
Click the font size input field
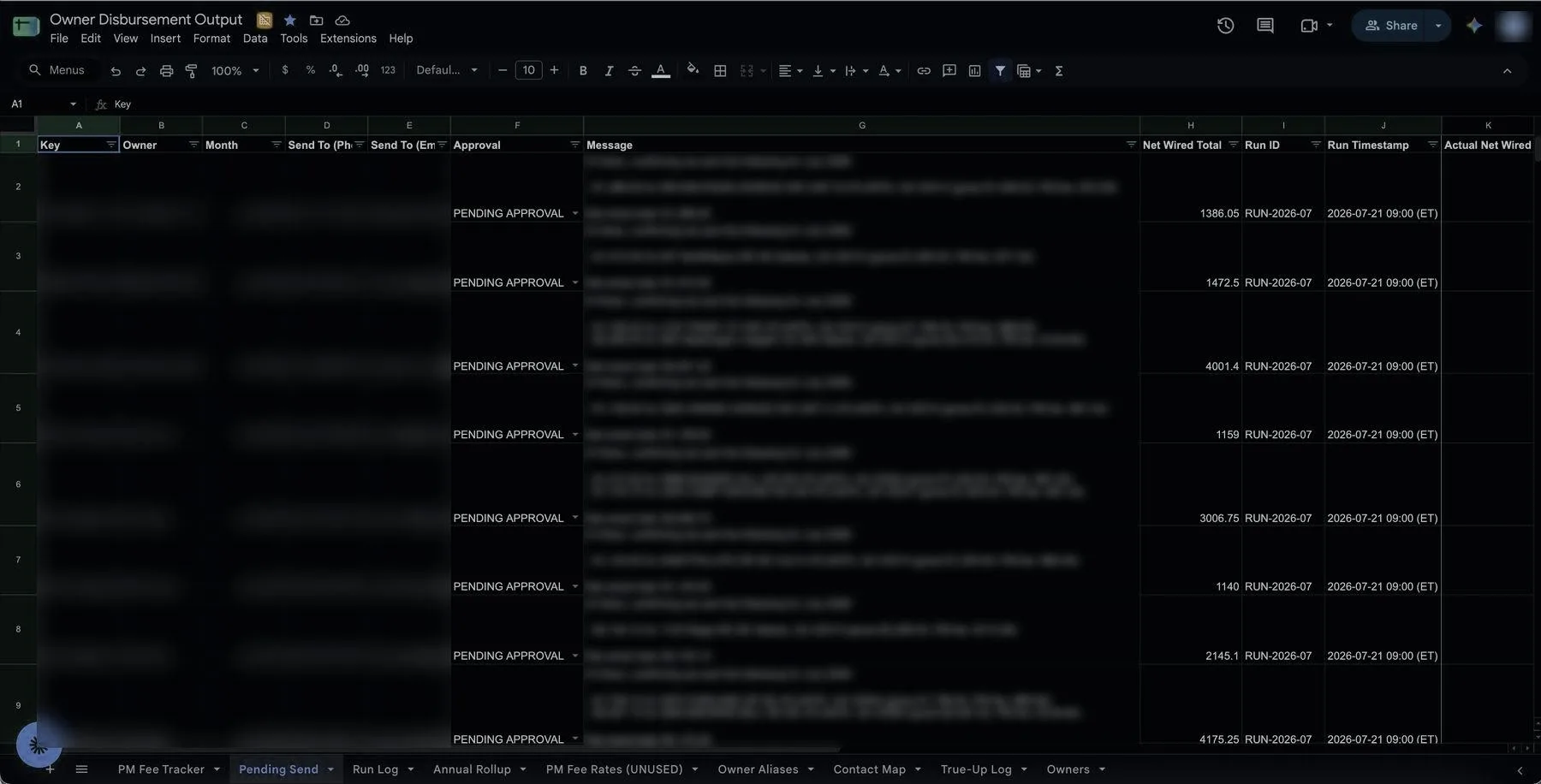click(528, 70)
